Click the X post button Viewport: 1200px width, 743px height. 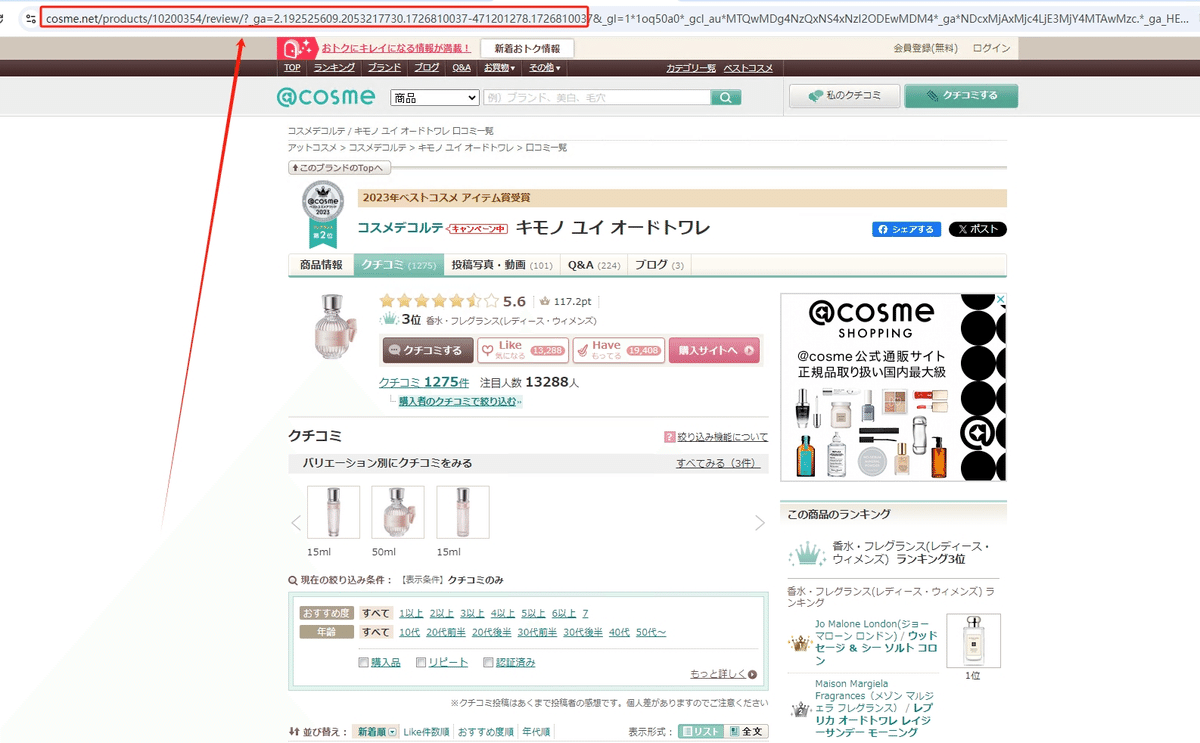(x=977, y=229)
